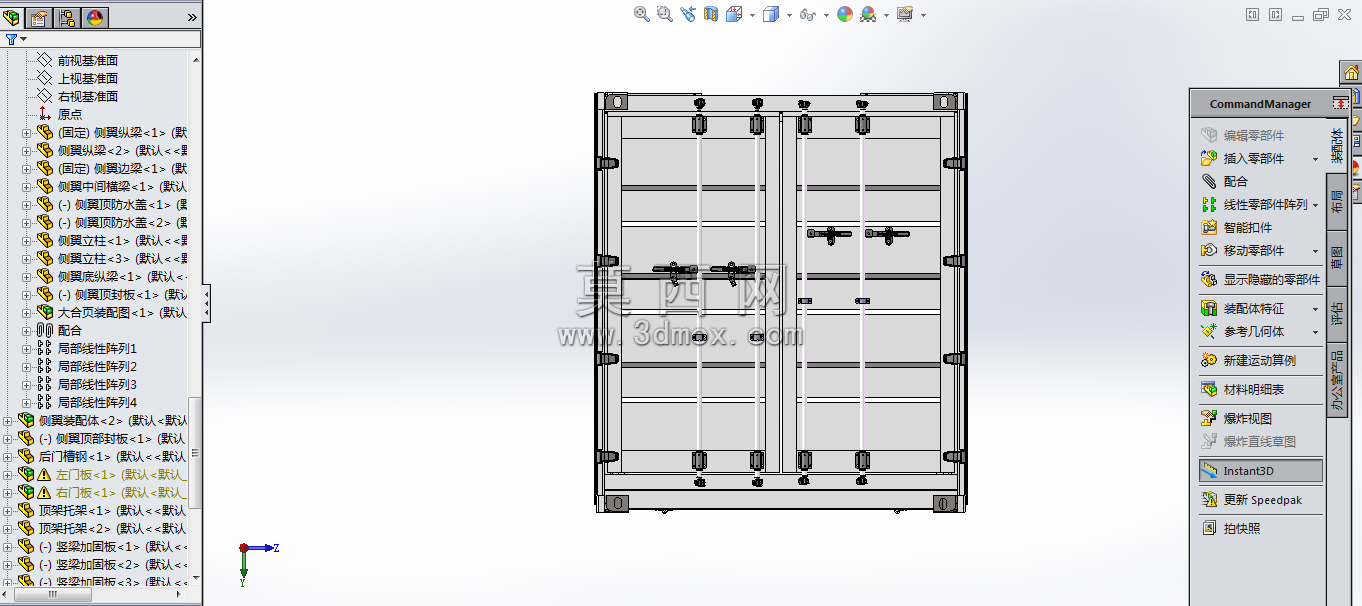Click the View Orientation icon

[x=733, y=14]
